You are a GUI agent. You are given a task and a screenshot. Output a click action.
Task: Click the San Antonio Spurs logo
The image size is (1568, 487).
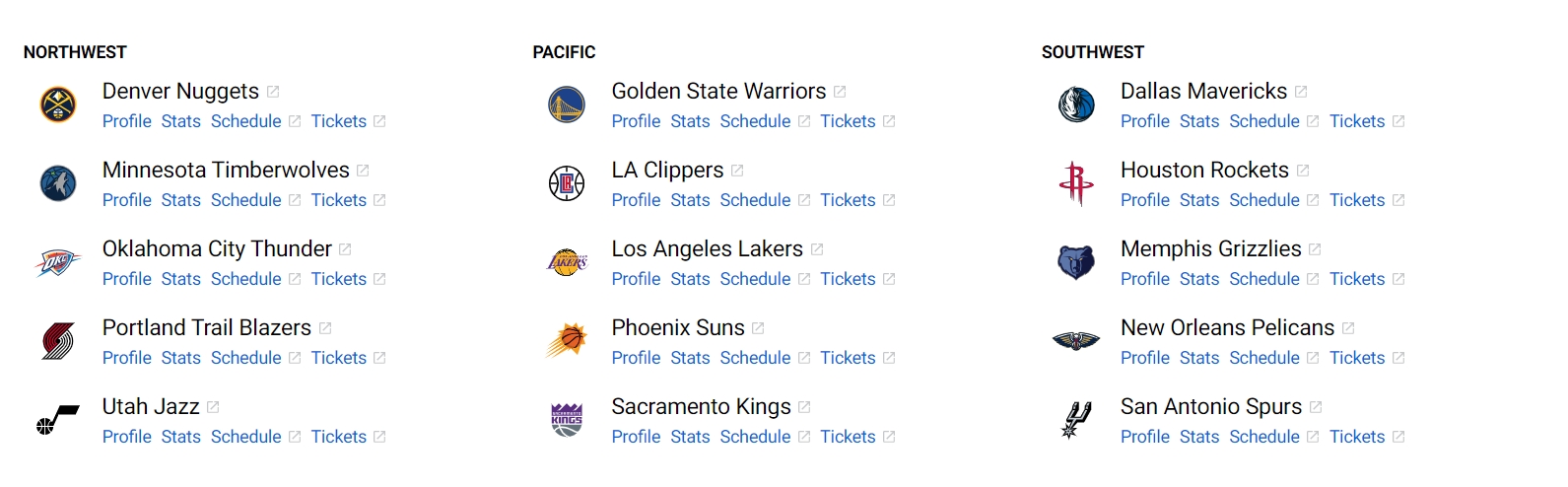coord(1075,420)
